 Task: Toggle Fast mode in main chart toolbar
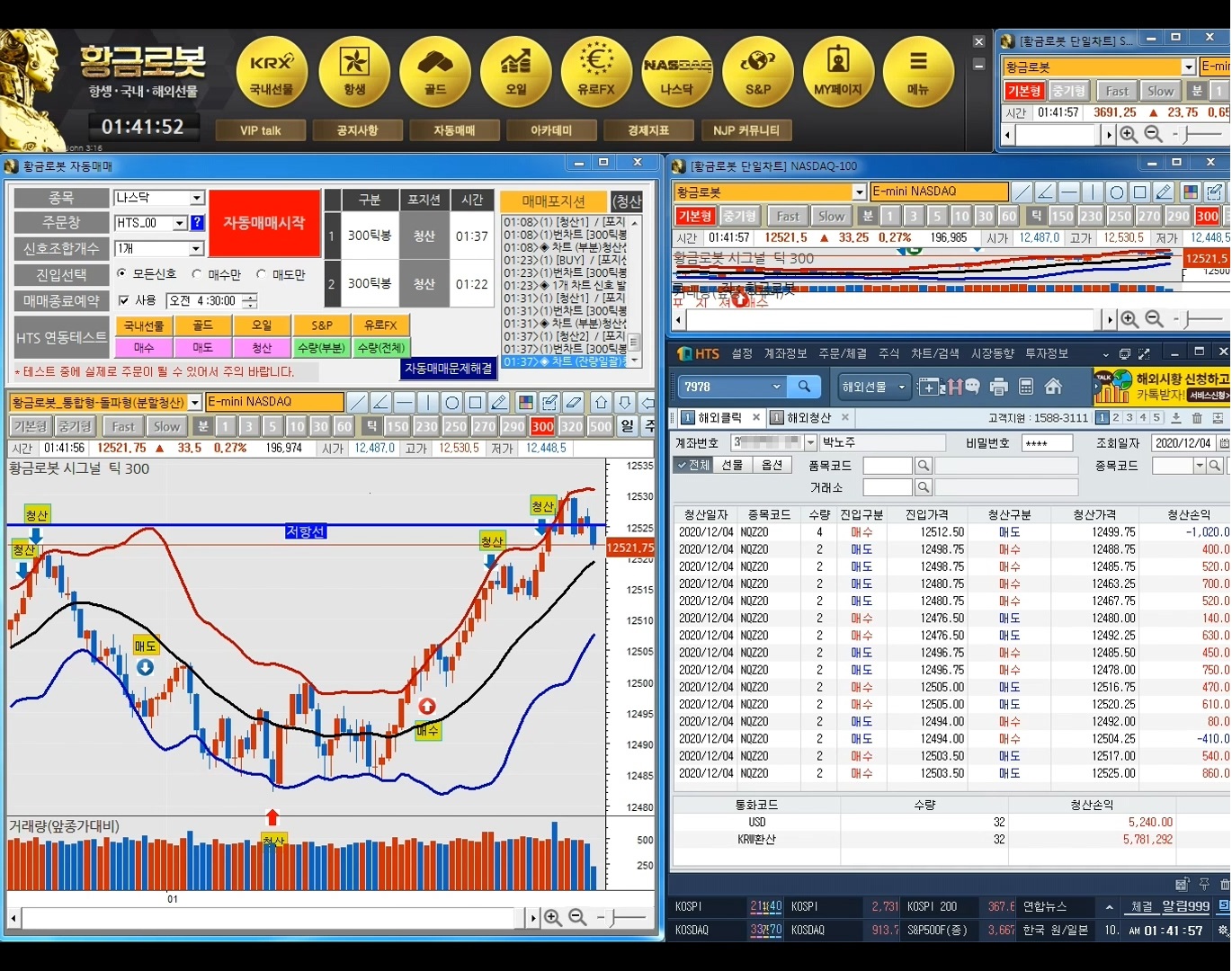pos(123,426)
